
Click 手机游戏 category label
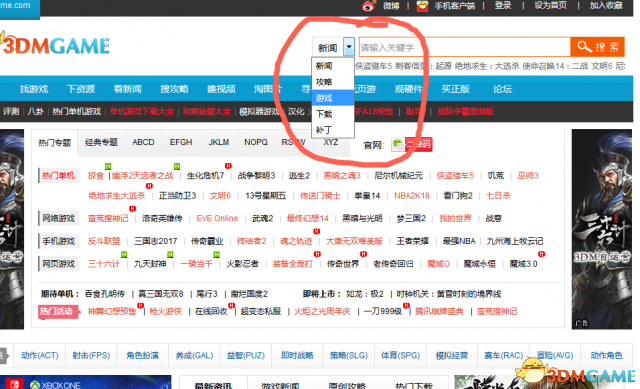[58, 241]
